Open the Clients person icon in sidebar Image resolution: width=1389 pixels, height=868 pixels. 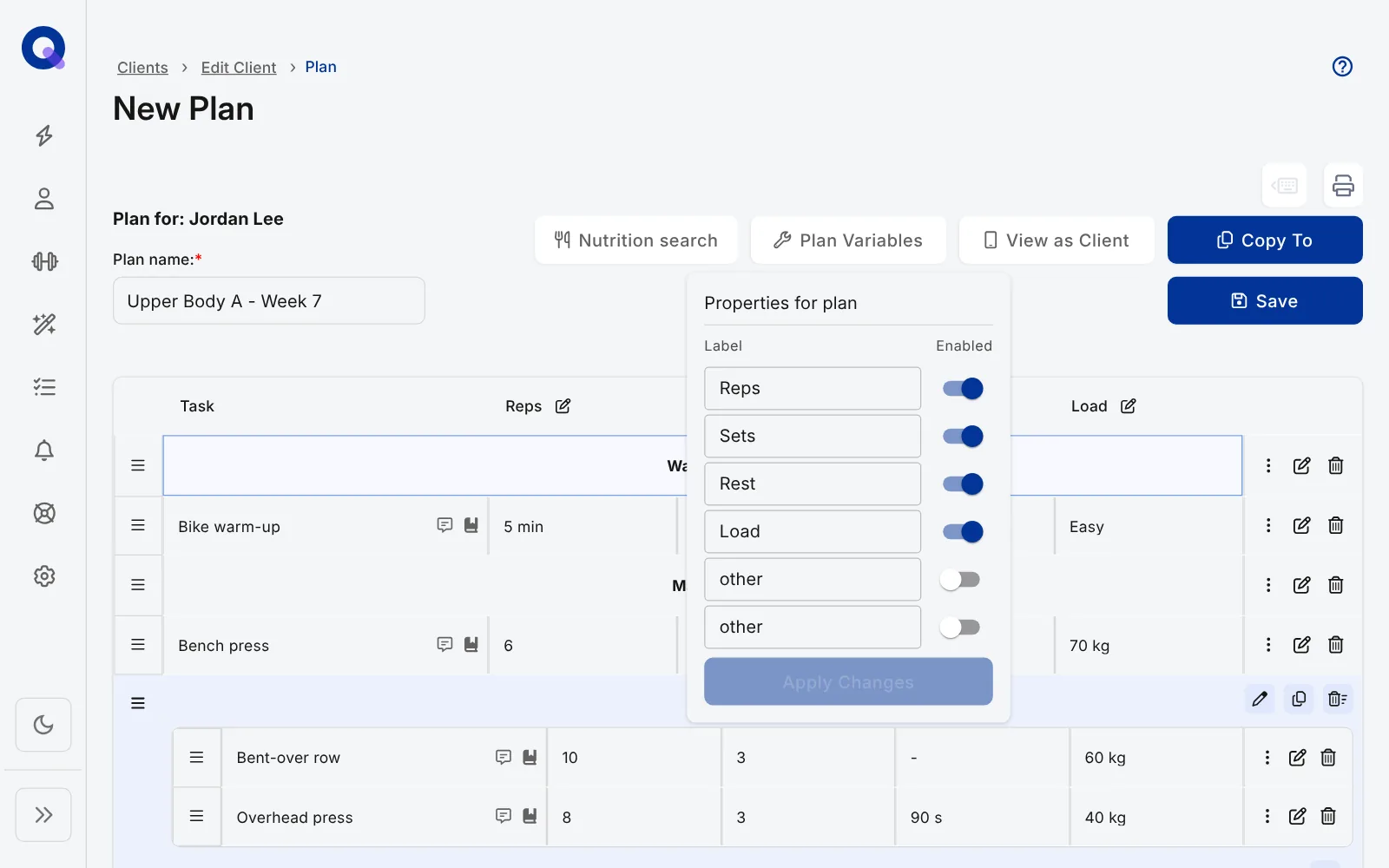(x=44, y=199)
